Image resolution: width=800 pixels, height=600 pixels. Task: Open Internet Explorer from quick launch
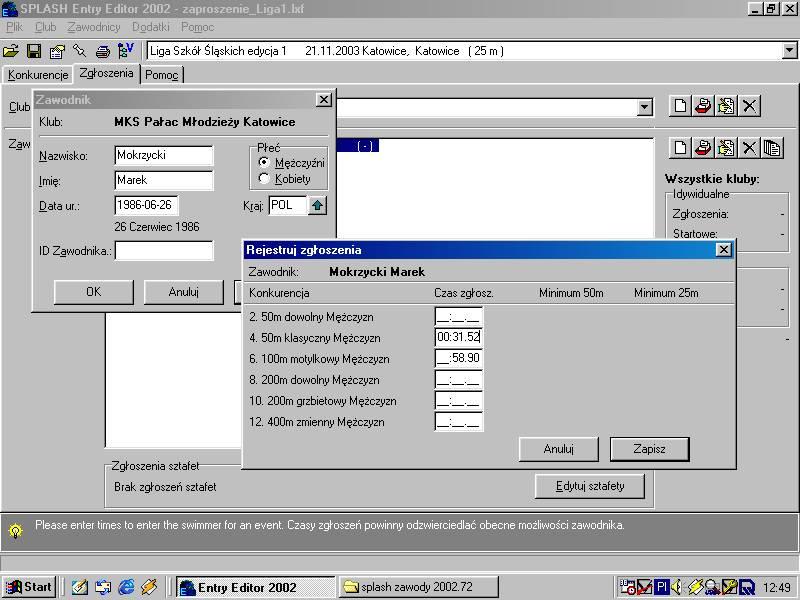(x=126, y=587)
